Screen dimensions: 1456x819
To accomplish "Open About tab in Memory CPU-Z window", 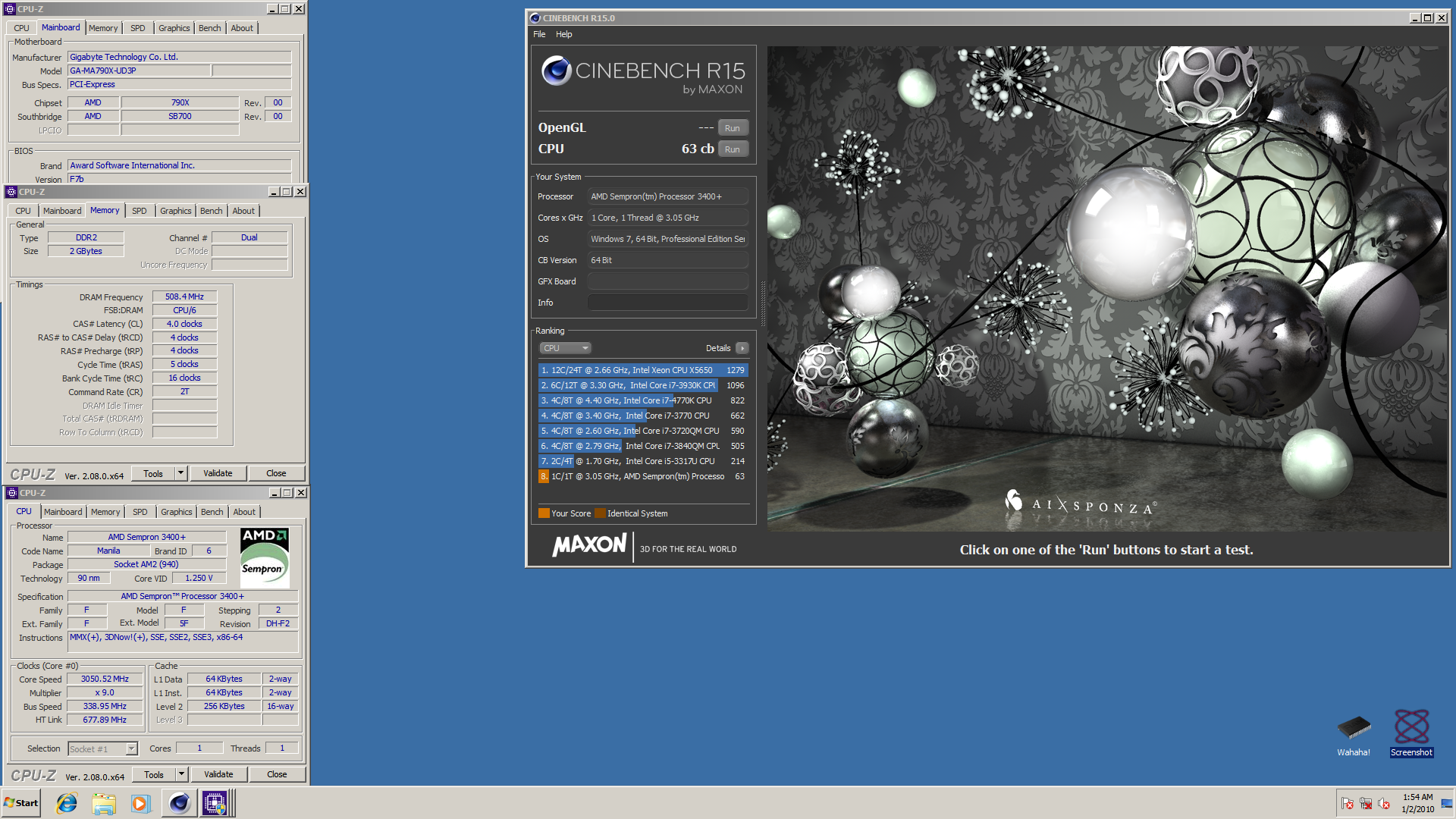I will (x=243, y=211).
